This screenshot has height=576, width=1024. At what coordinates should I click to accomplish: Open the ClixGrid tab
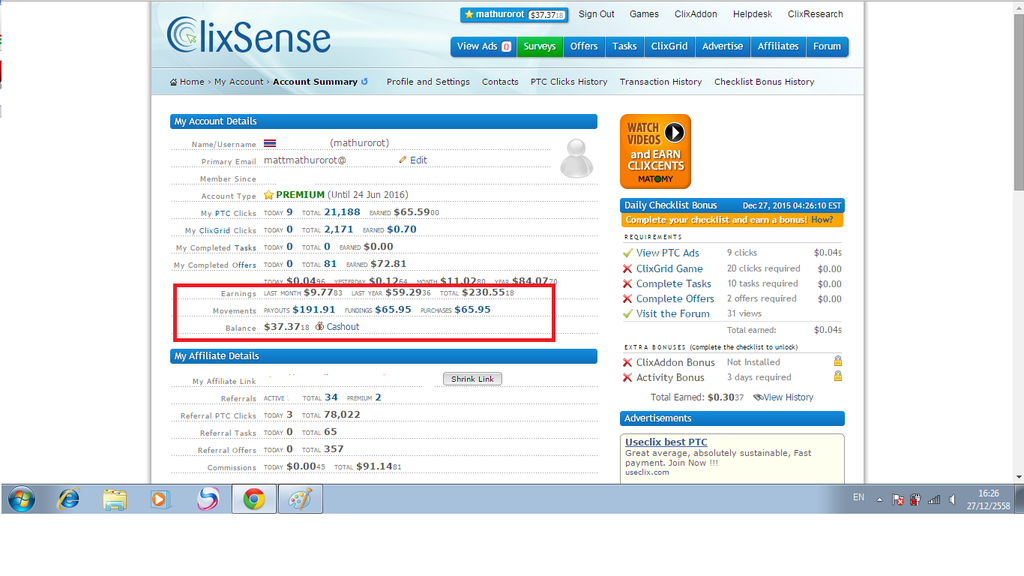(669, 46)
